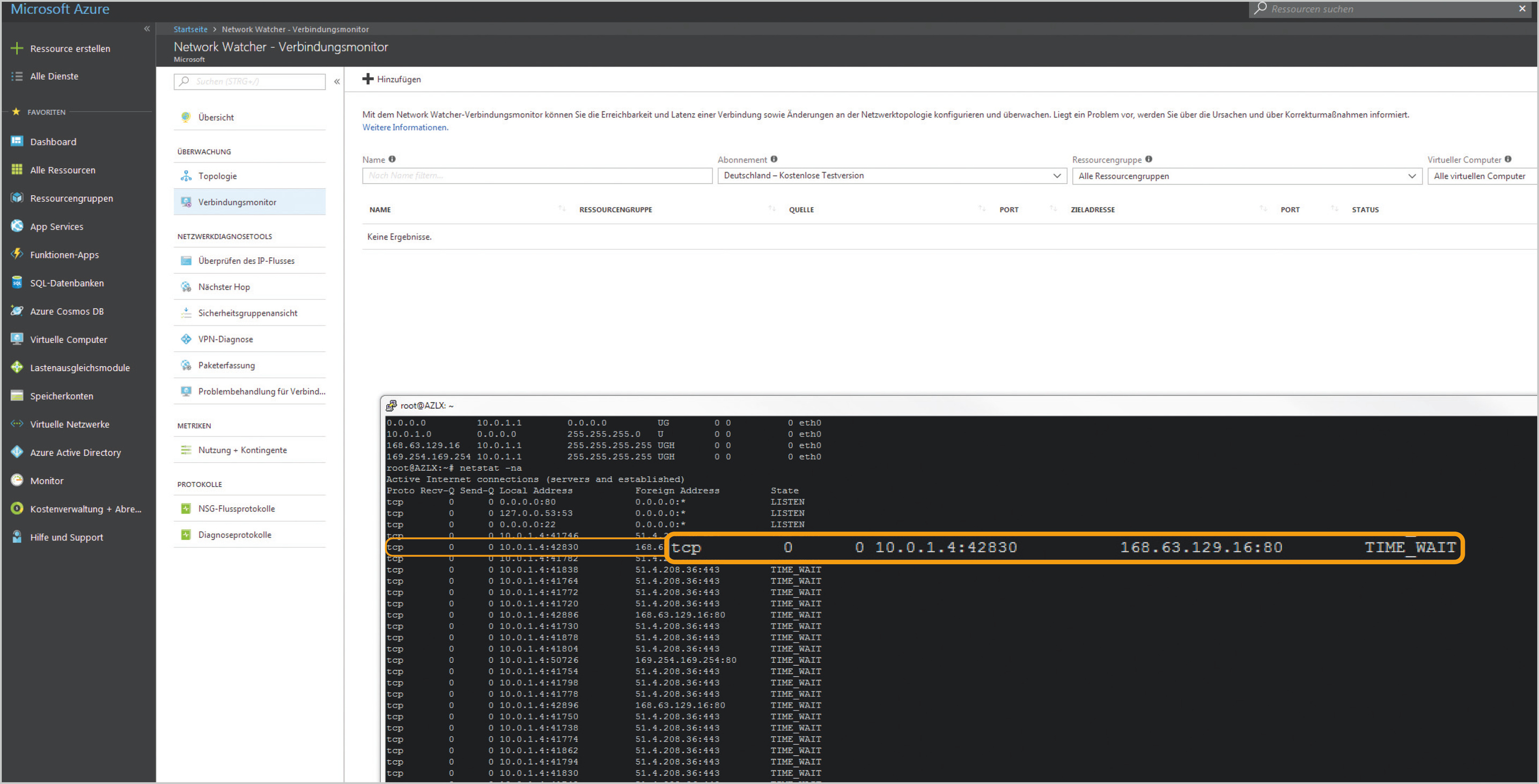
Task: Open NSG-Flussprotokolle icon
Action: coord(186,509)
